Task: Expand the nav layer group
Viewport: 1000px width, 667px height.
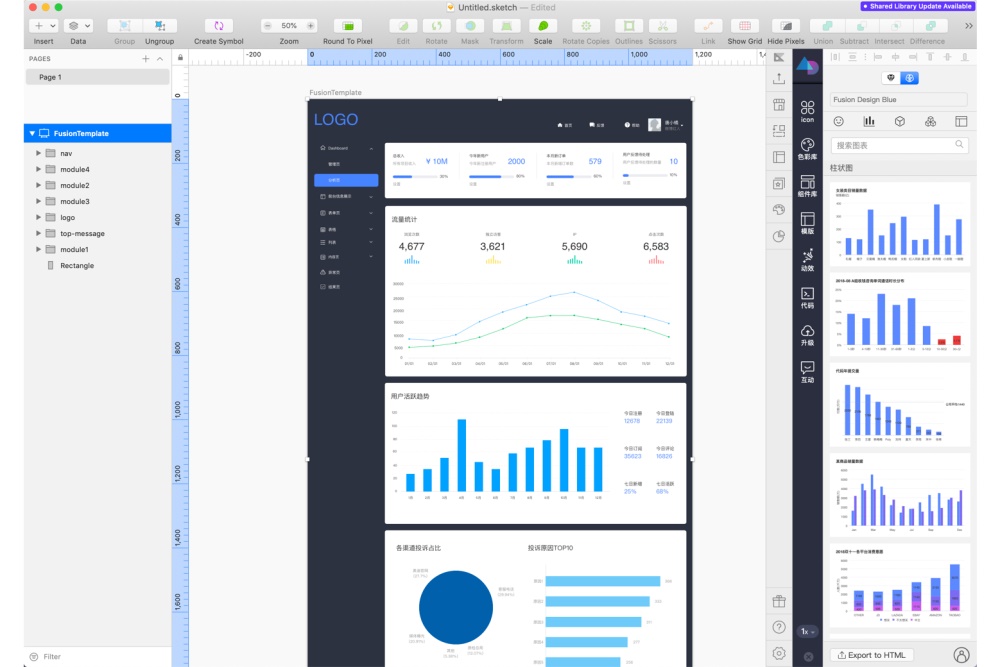Action: point(38,153)
